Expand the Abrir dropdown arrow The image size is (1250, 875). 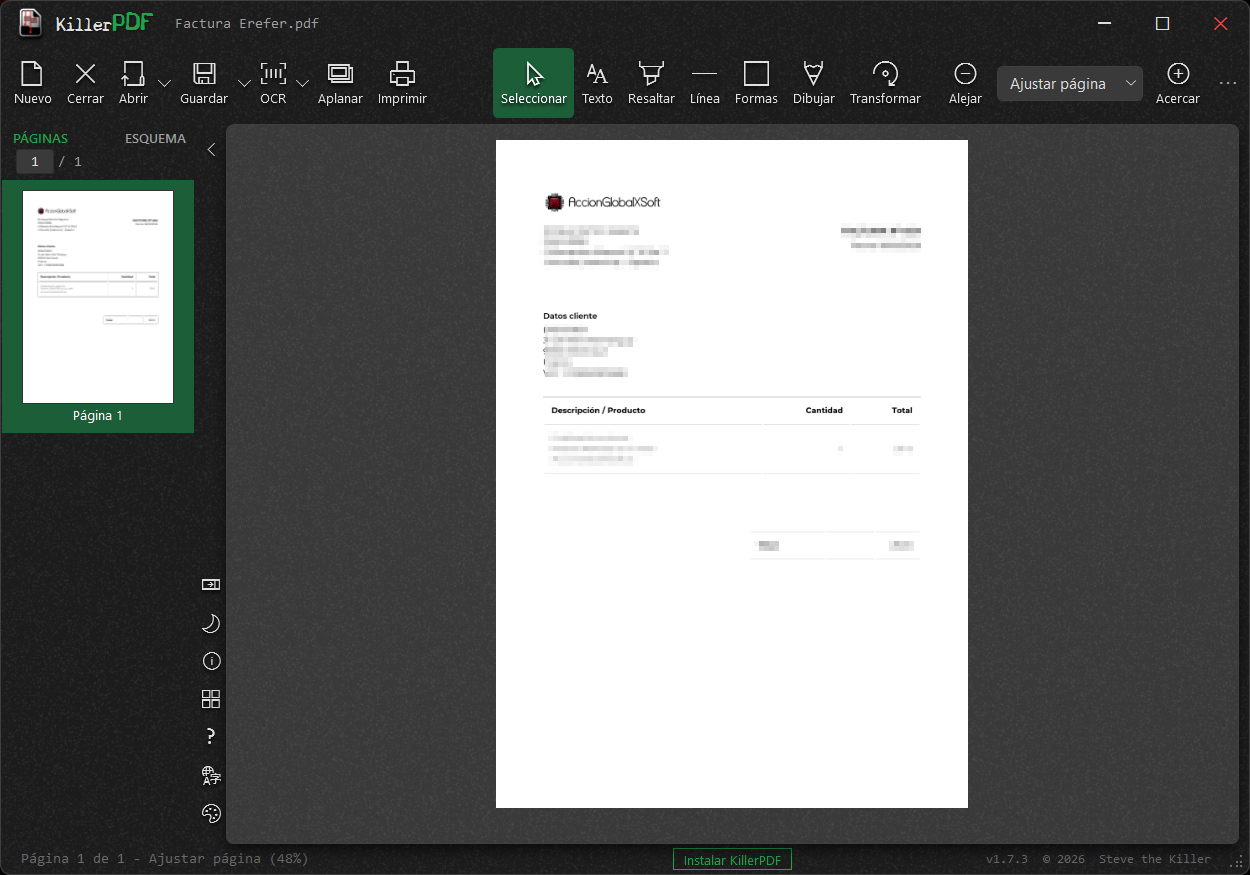click(164, 83)
